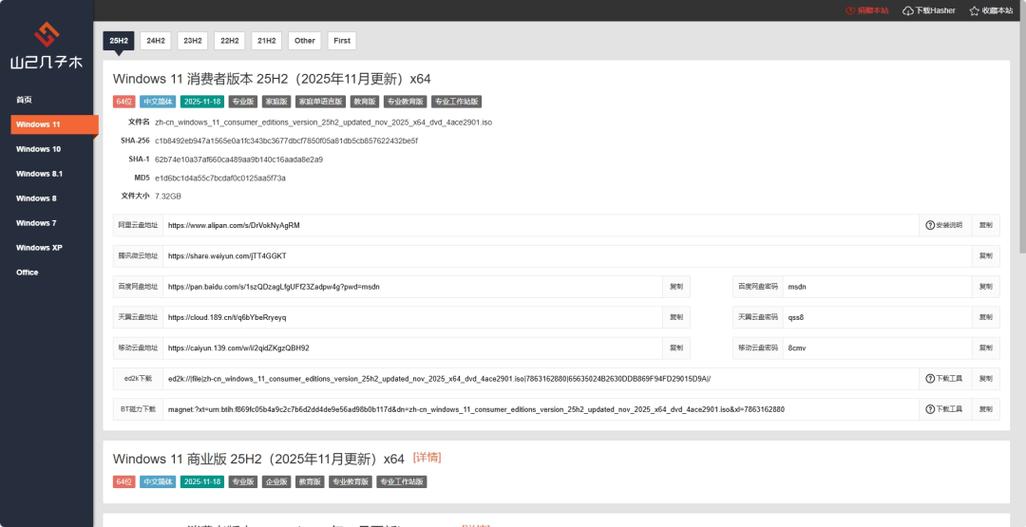The height and width of the screenshot is (527, 1026).
Task: Click the 2025-11-18 tag in business edition card
Action: [x=202, y=482]
